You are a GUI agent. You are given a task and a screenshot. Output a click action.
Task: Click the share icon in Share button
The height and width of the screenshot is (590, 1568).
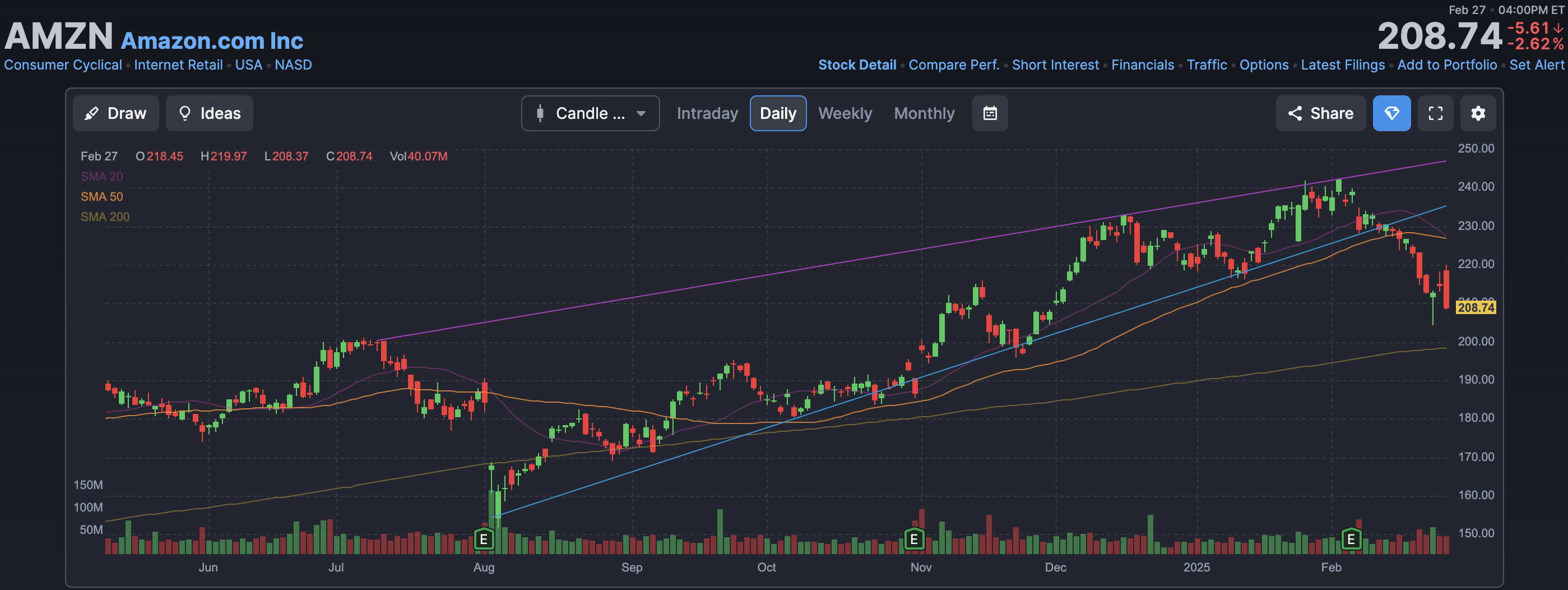point(1295,113)
